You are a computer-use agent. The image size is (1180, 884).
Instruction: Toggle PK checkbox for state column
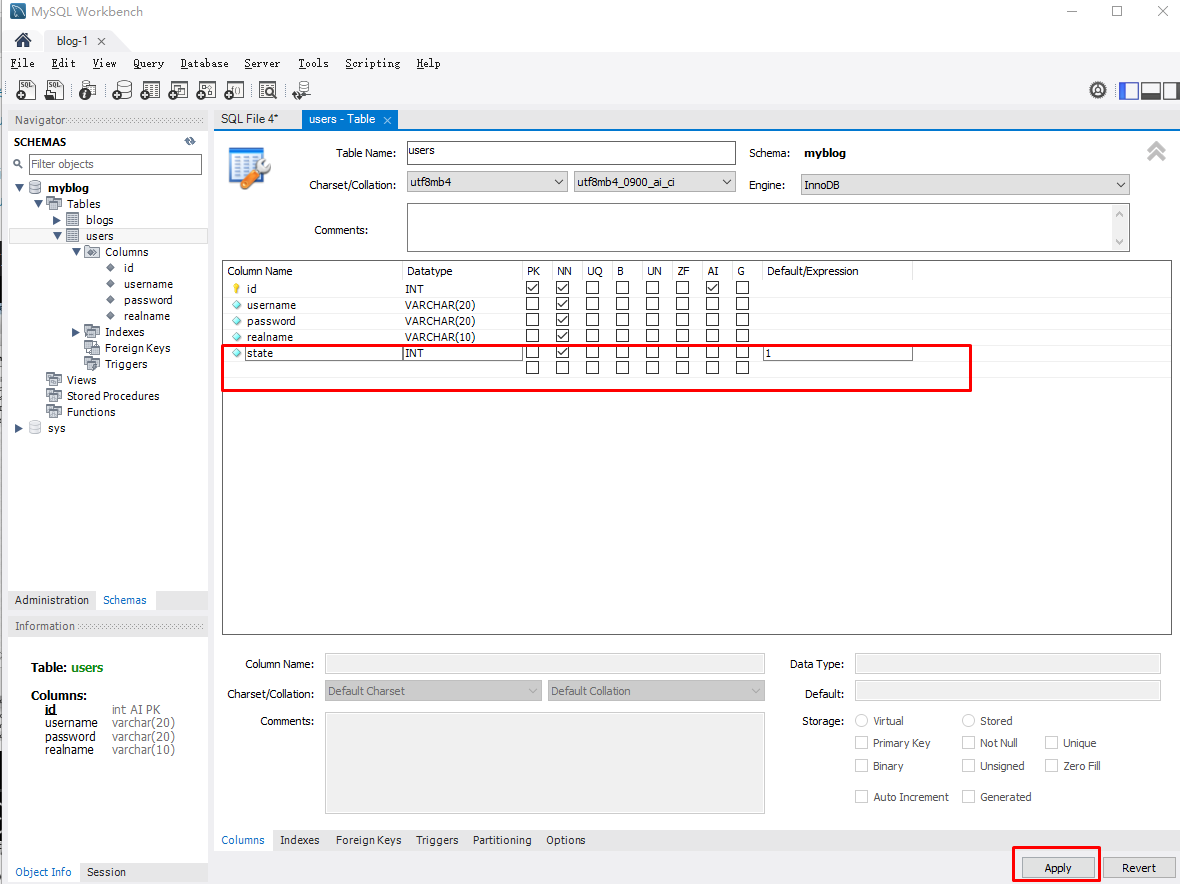(x=533, y=352)
